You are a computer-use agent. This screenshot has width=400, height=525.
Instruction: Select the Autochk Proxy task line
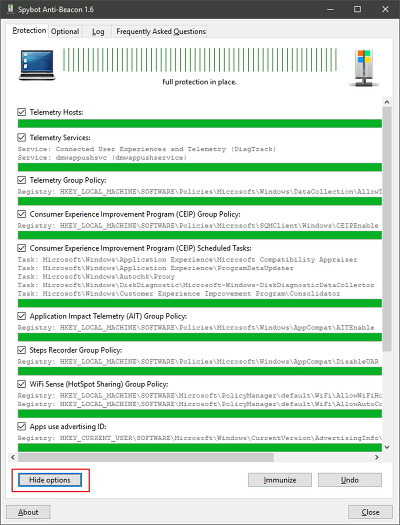tap(96, 277)
